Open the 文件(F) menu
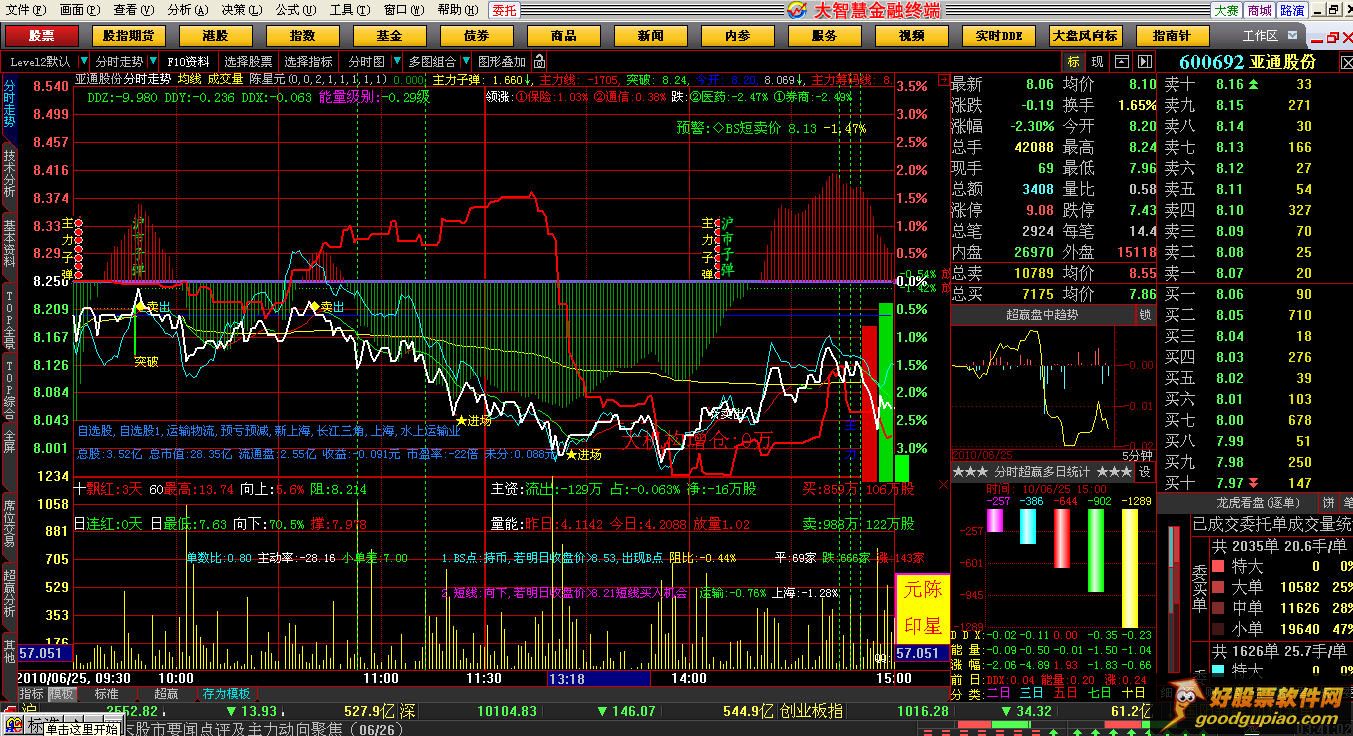The width and height of the screenshot is (1353, 736). 24,10
